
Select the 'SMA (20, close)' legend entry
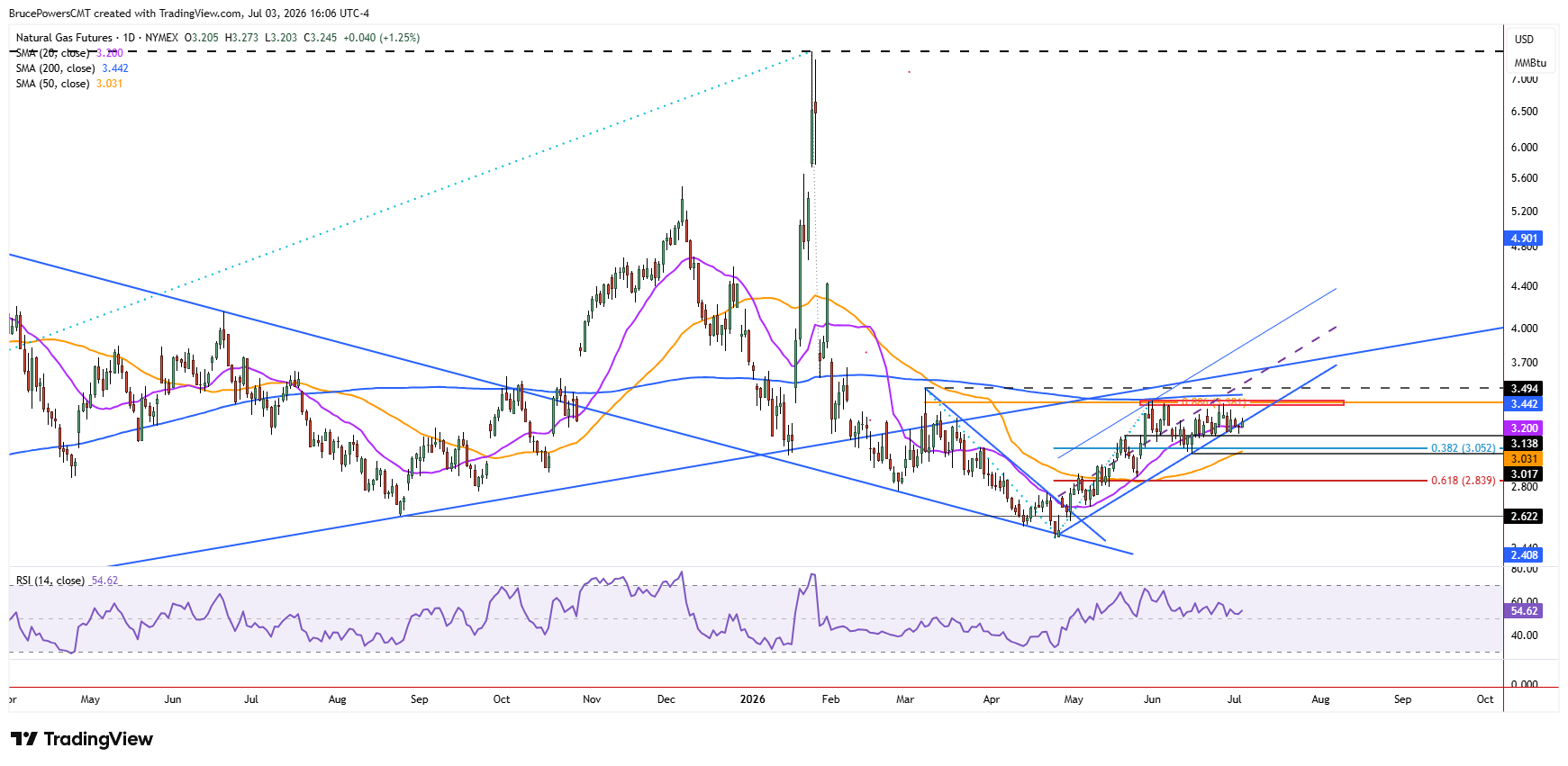pyautogui.click(x=52, y=53)
